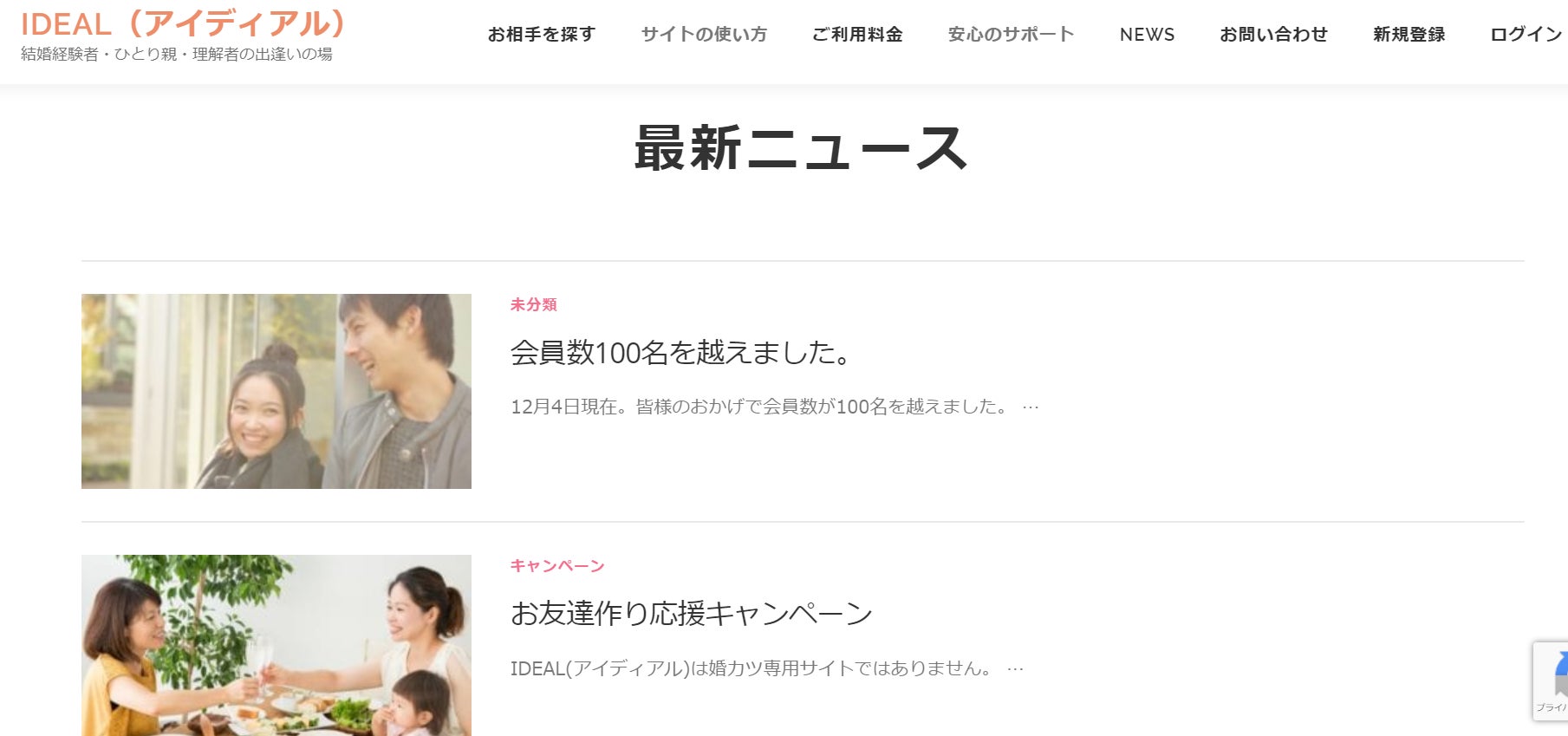Click the 最新ニュース page heading

point(802,148)
